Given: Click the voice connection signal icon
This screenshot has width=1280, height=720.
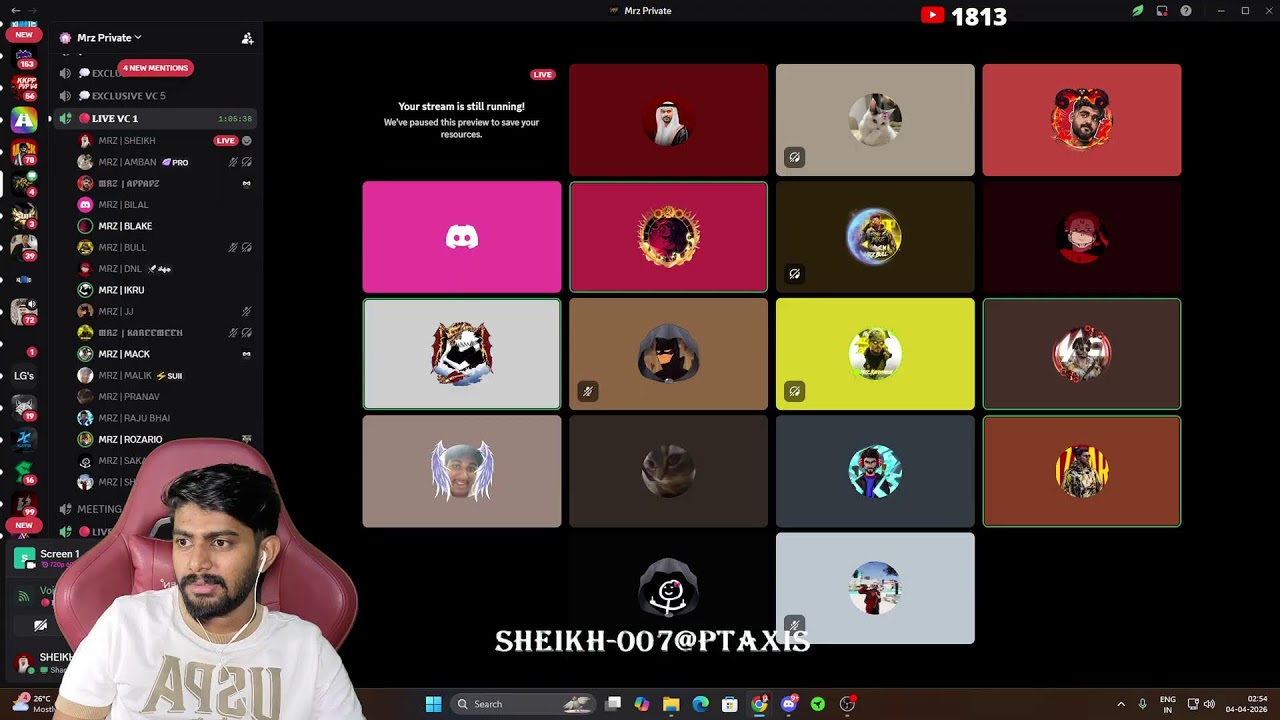Looking at the screenshot, I should pyautogui.click(x=24, y=596).
